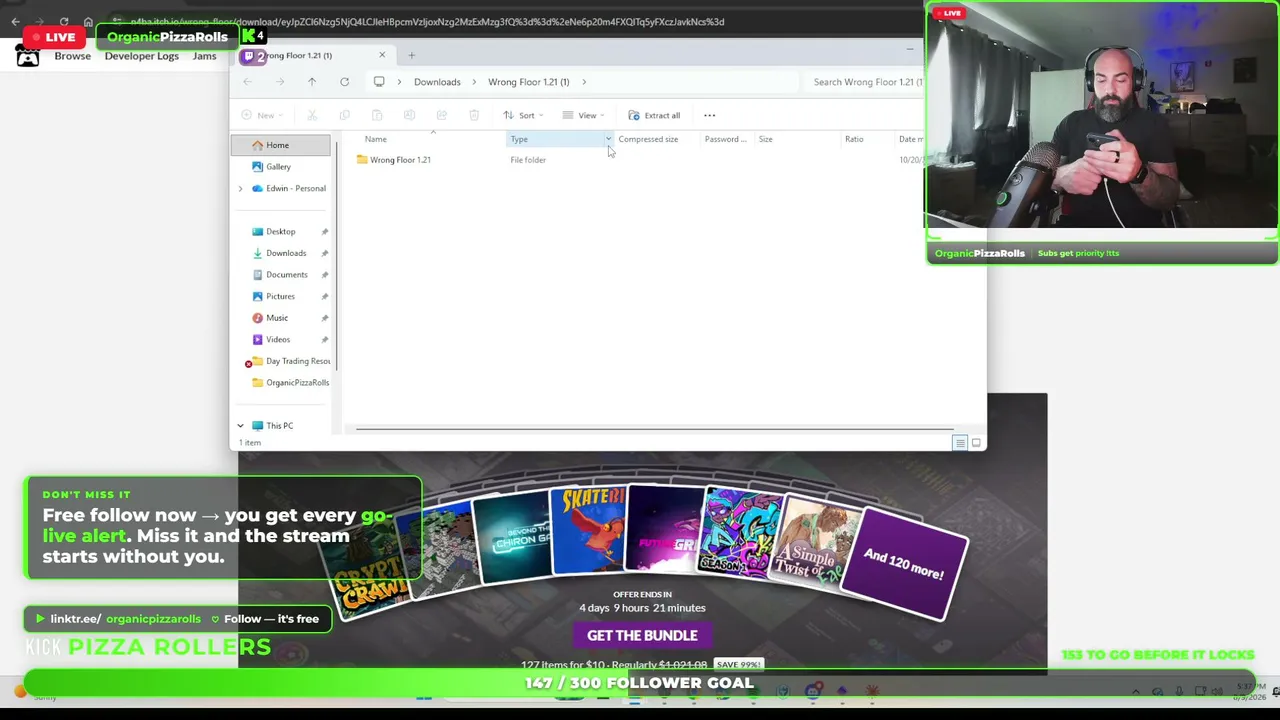This screenshot has height=720, width=1280.
Task: Open Jams in itch.io navigation
Action: pyautogui.click(x=204, y=56)
